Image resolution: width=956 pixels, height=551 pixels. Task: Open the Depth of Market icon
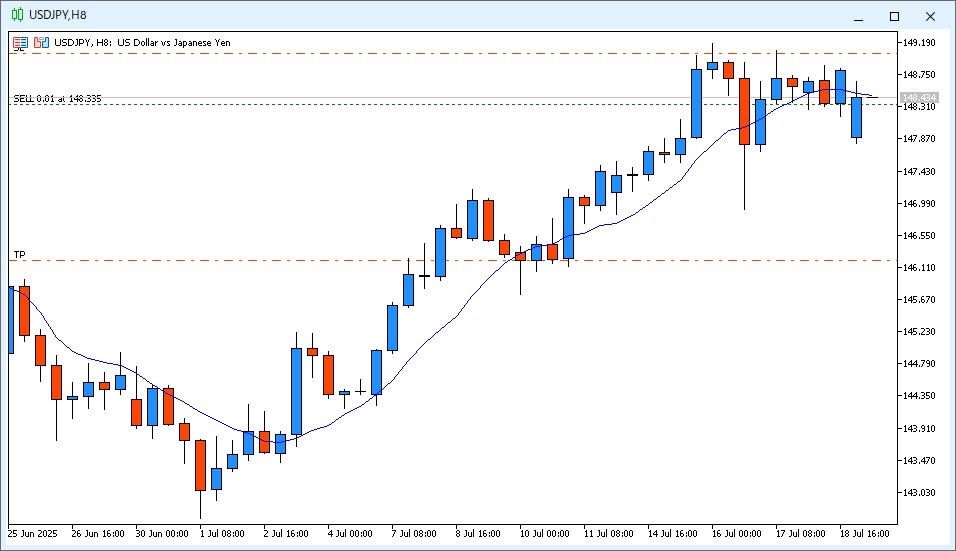point(41,43)
